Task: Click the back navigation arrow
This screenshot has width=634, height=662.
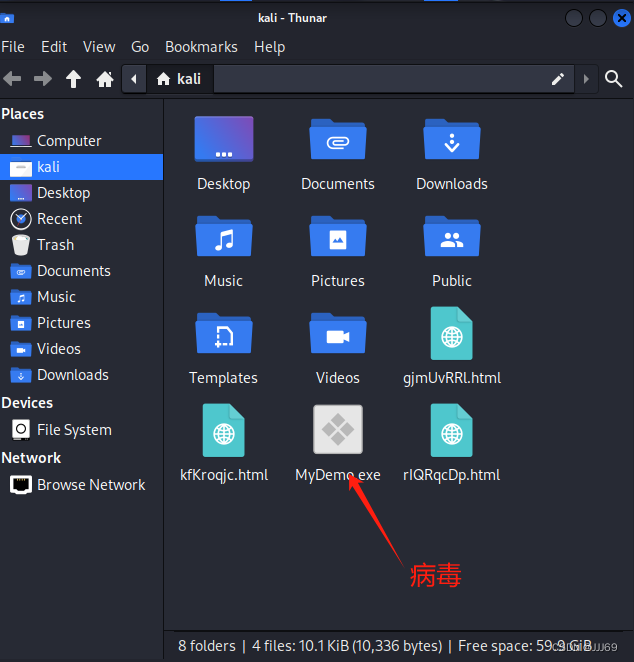Action: (x=12, y=78)
